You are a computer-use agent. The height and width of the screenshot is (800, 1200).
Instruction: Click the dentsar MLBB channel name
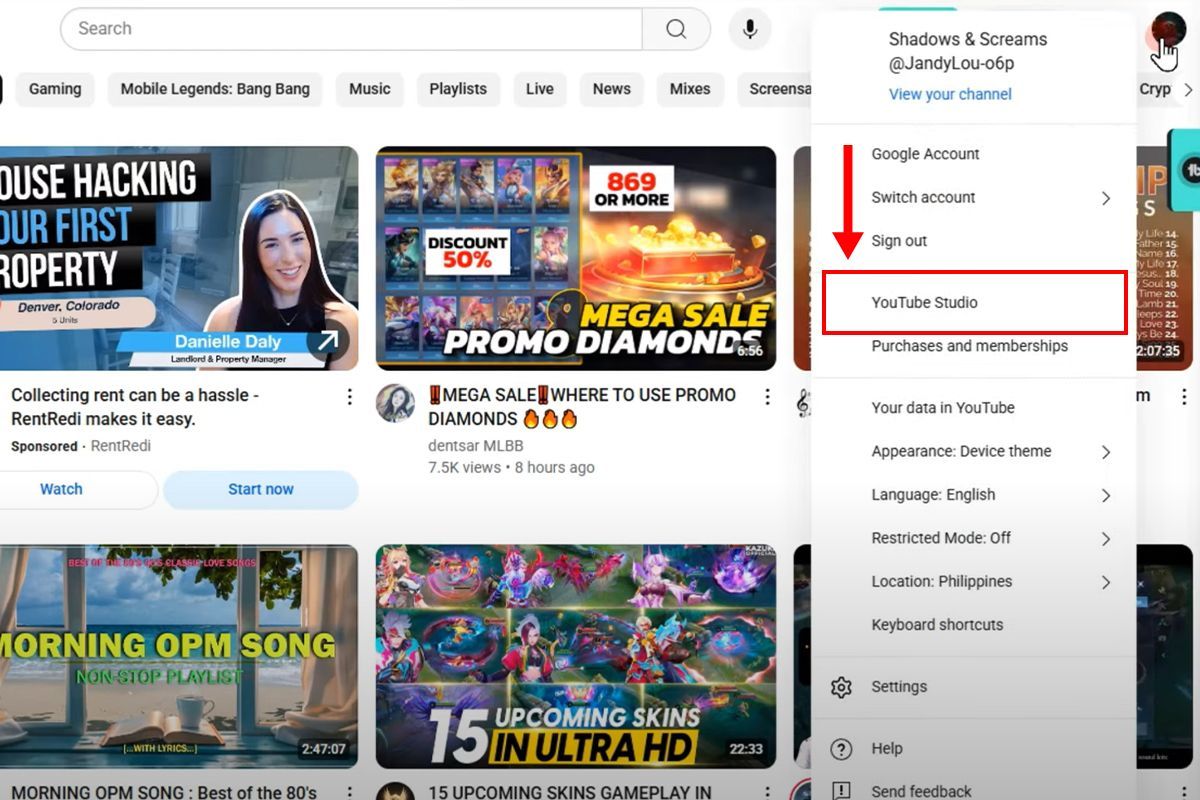pos(476,445)
